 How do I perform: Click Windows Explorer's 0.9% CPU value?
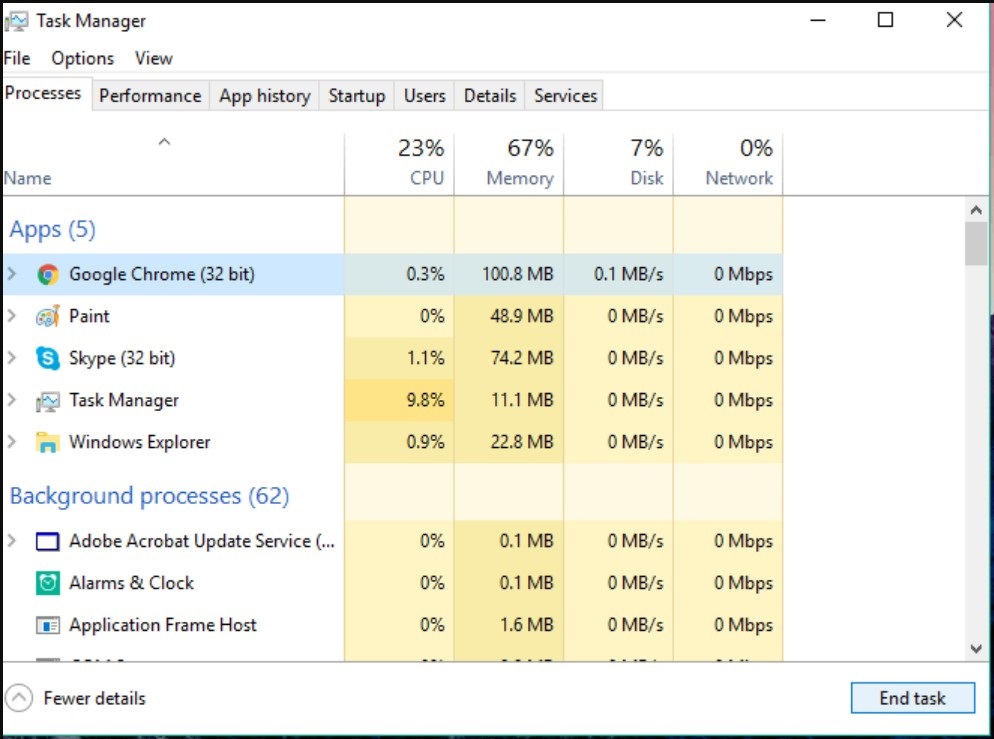tap(425, 442)
